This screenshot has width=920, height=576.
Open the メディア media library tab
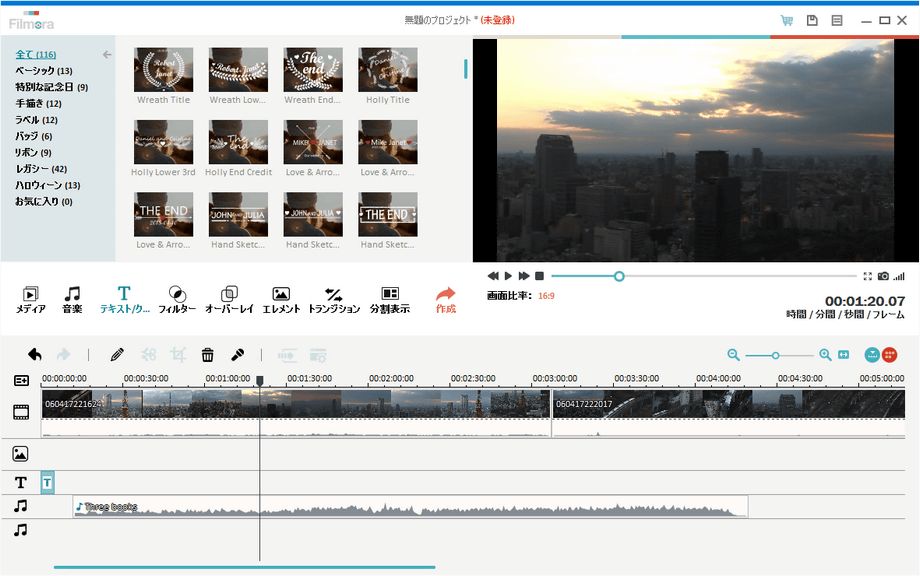click(31, 299)
